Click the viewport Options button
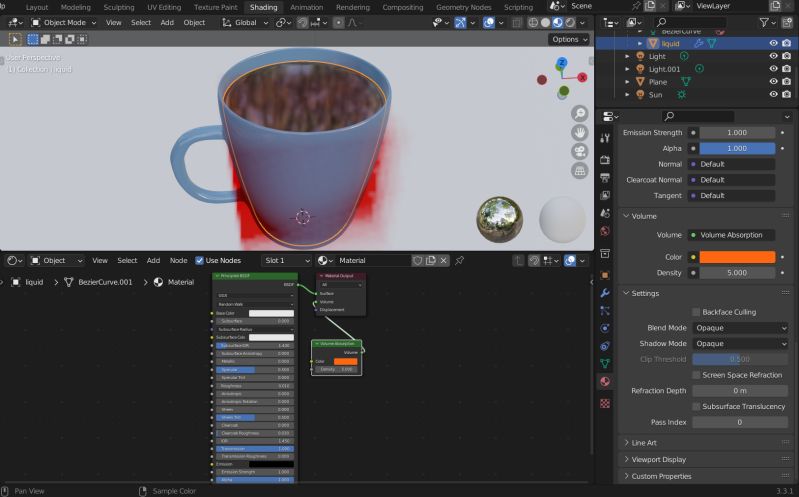799x497 pixels. tap(568, 39)
